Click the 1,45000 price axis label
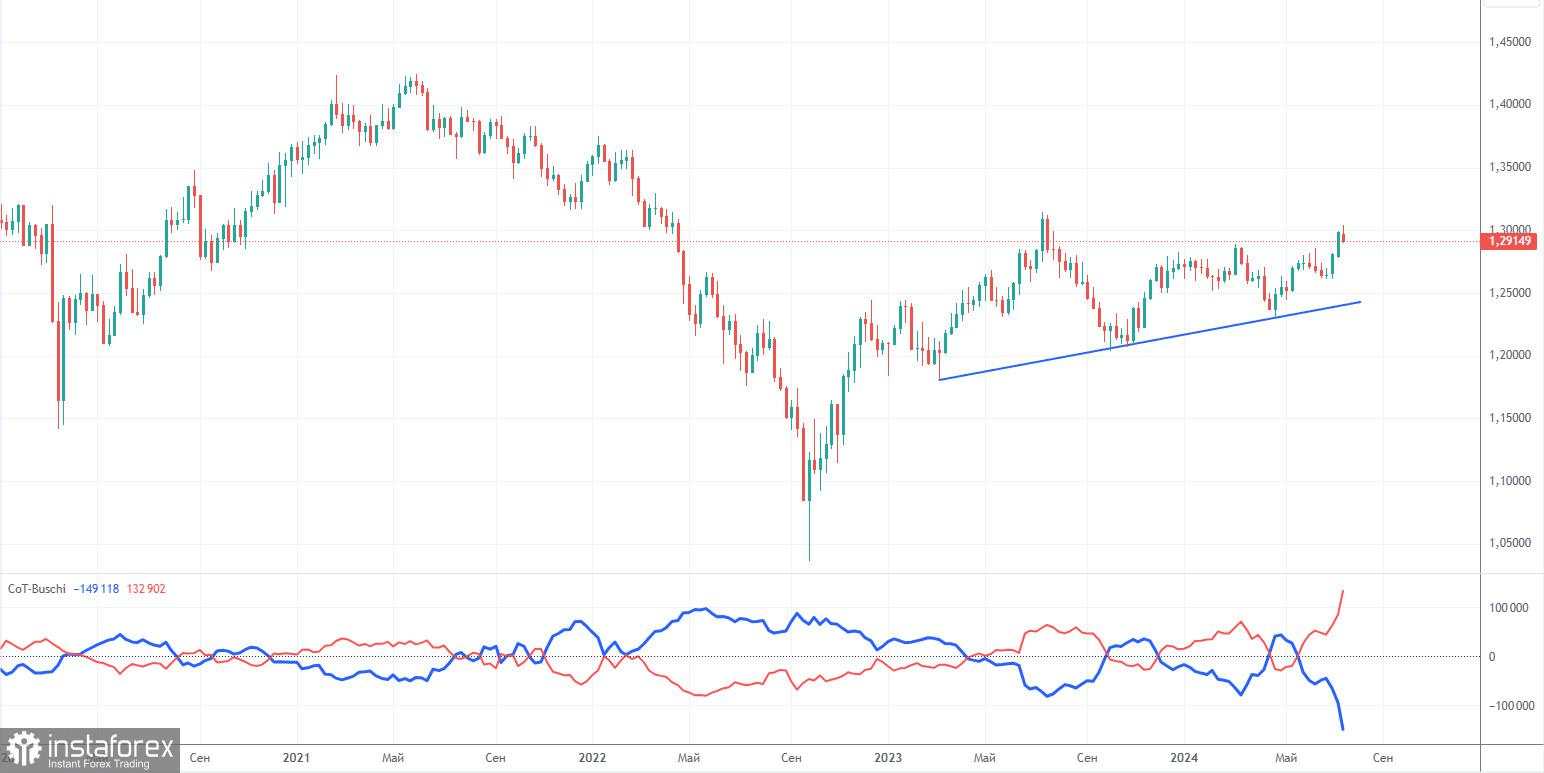This screenshot has height=773, width=1544. point(1511,42)
